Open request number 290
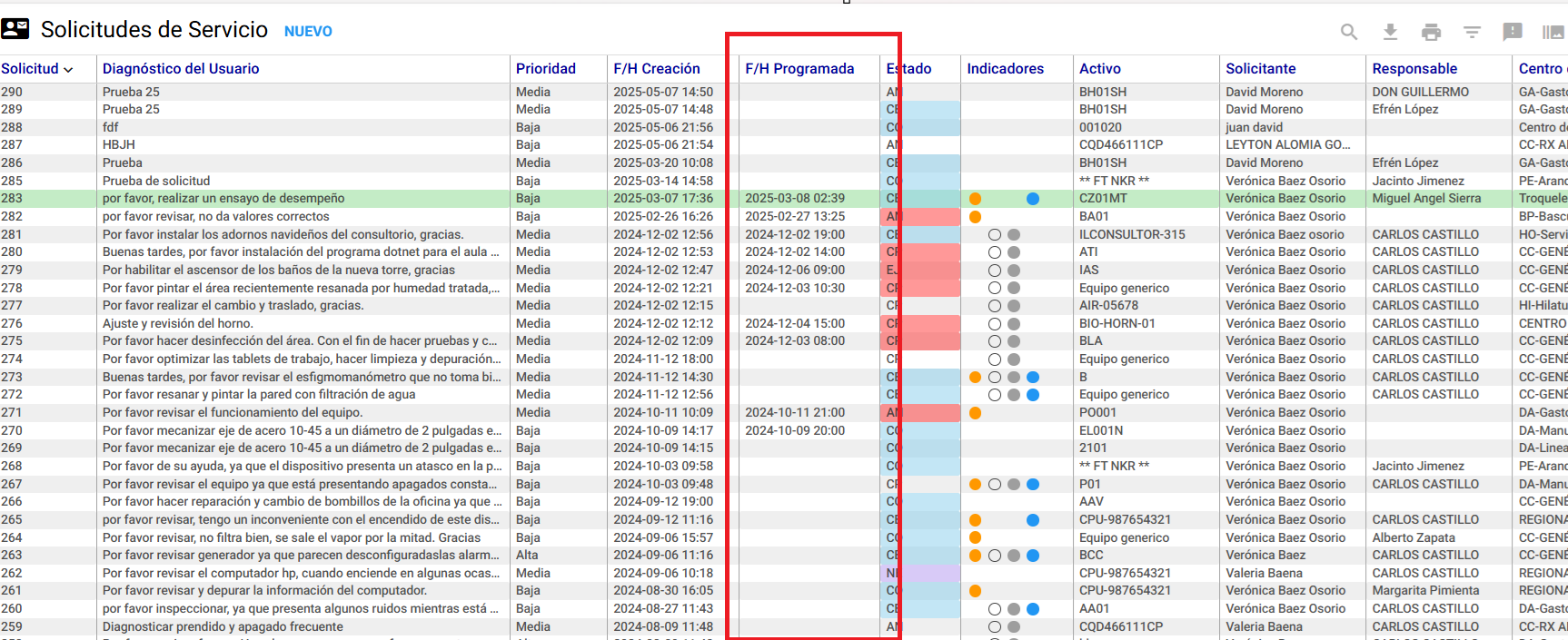 (12, 92)
